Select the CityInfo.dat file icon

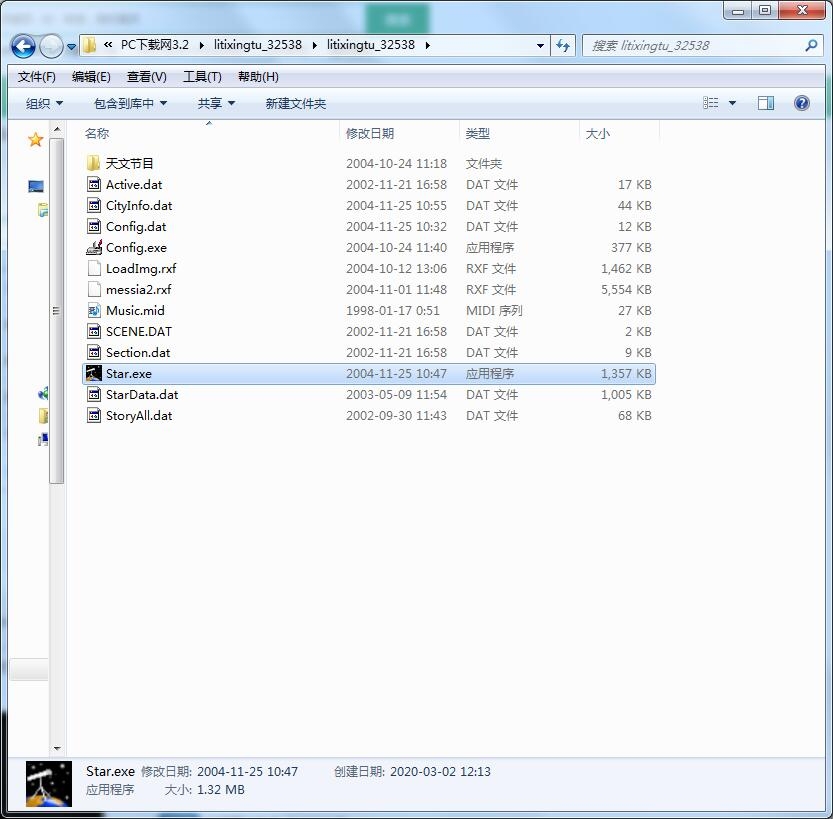94,205
